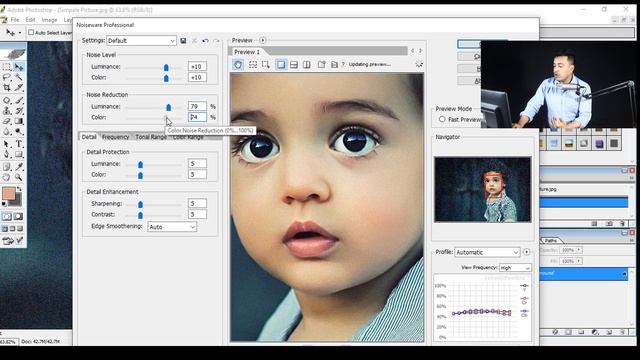Click the Noise Reduction Color percent field
This screenshot has height=360, width=640.
[x=198, y=117]
